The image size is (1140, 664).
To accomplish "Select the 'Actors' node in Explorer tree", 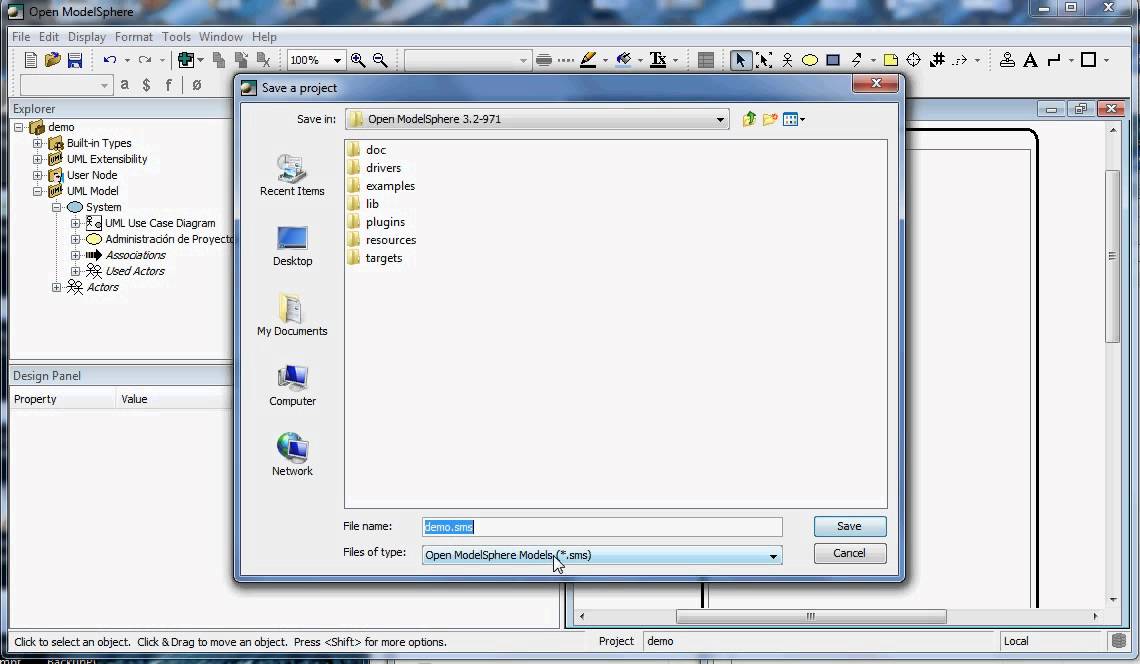I will 103,287.
